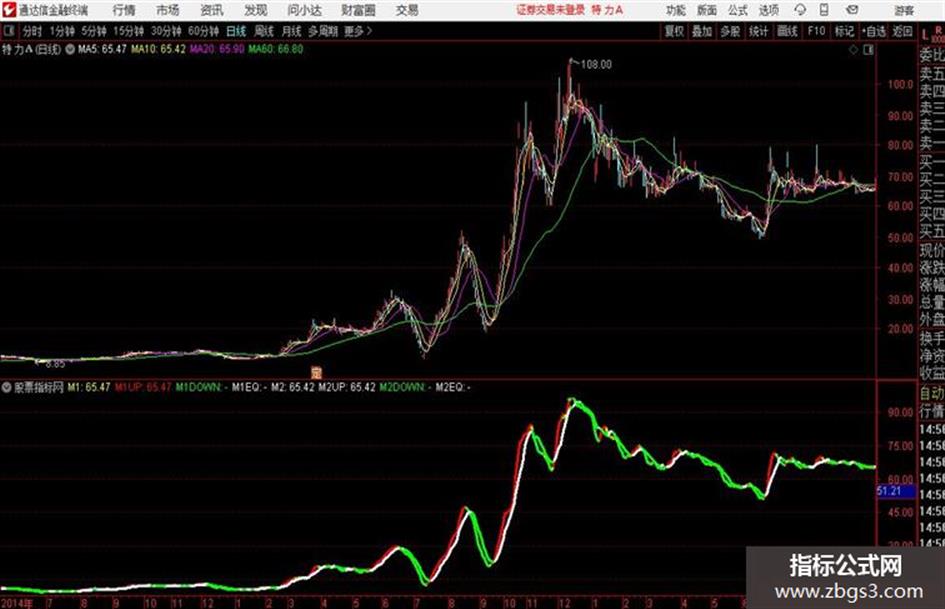Screen dimensions: 945x609
Task: Switch to the 60分钟 period tab
Action: [203, 31]
